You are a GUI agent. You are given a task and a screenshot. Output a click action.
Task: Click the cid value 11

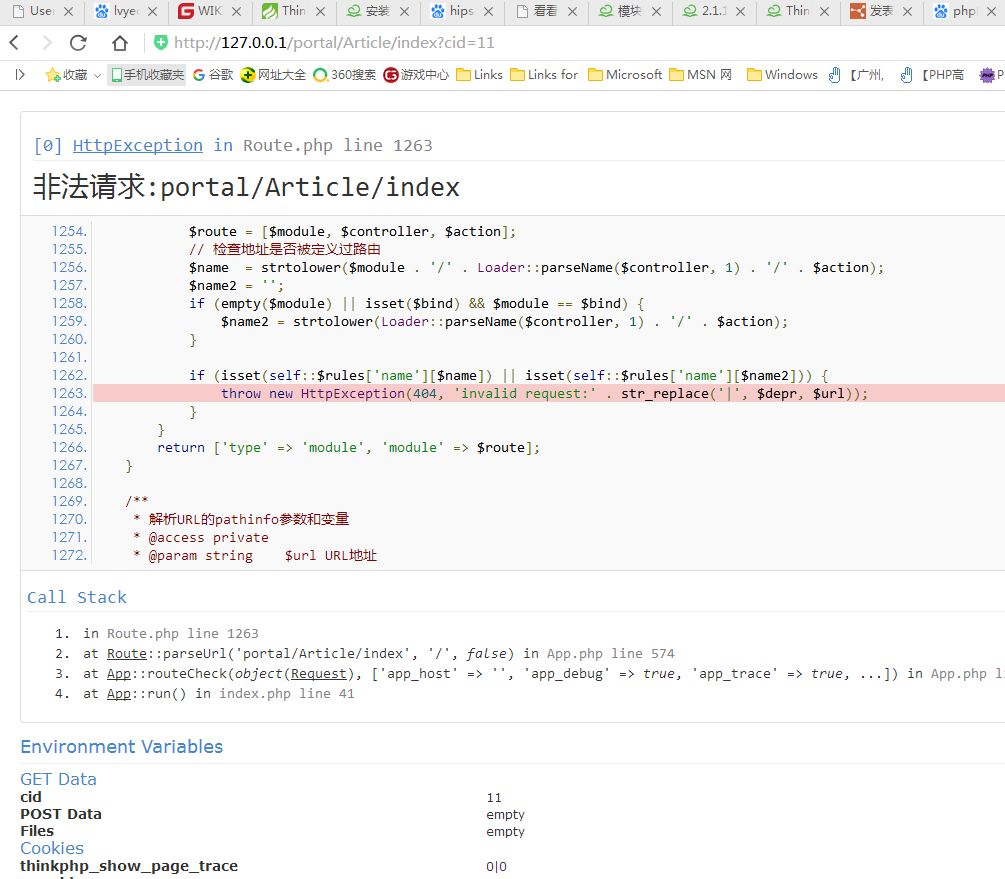pyautogui.click(x=494, y=797)
